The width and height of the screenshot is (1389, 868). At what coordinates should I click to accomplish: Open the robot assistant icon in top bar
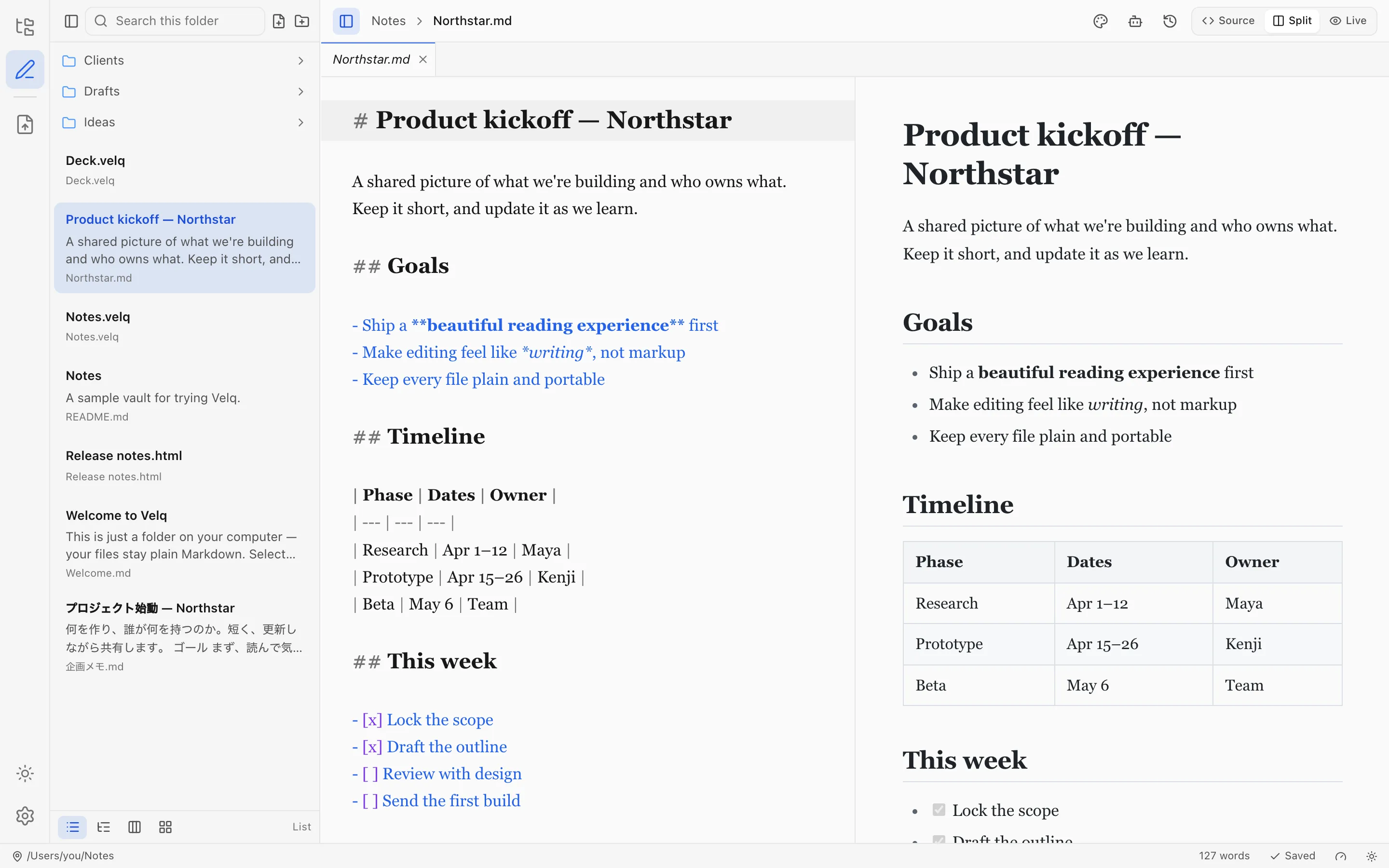click(1135, 21)
